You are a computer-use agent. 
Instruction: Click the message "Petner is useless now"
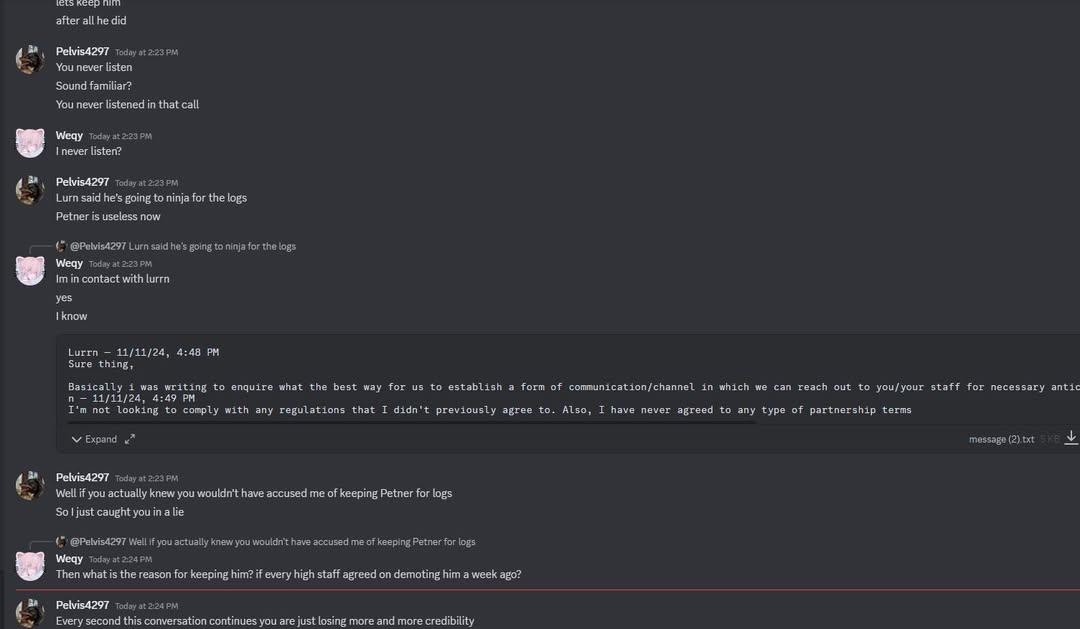[x=108, y=216]
